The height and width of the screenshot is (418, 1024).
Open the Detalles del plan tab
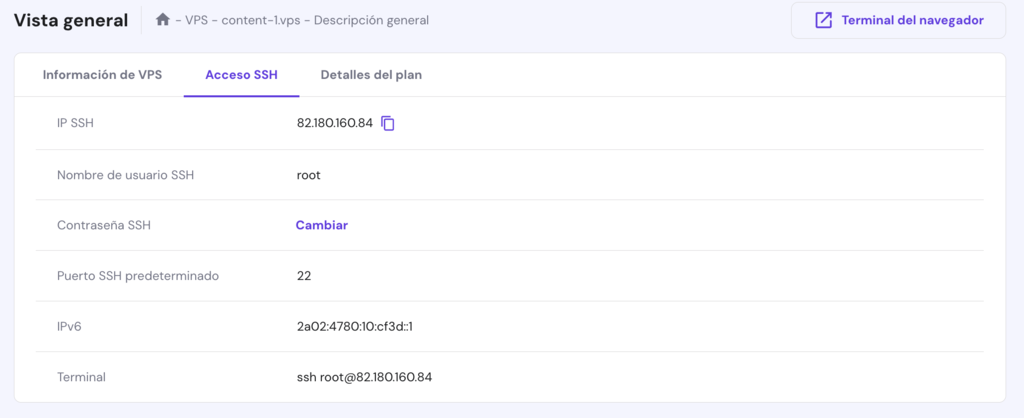click(371, 75)
